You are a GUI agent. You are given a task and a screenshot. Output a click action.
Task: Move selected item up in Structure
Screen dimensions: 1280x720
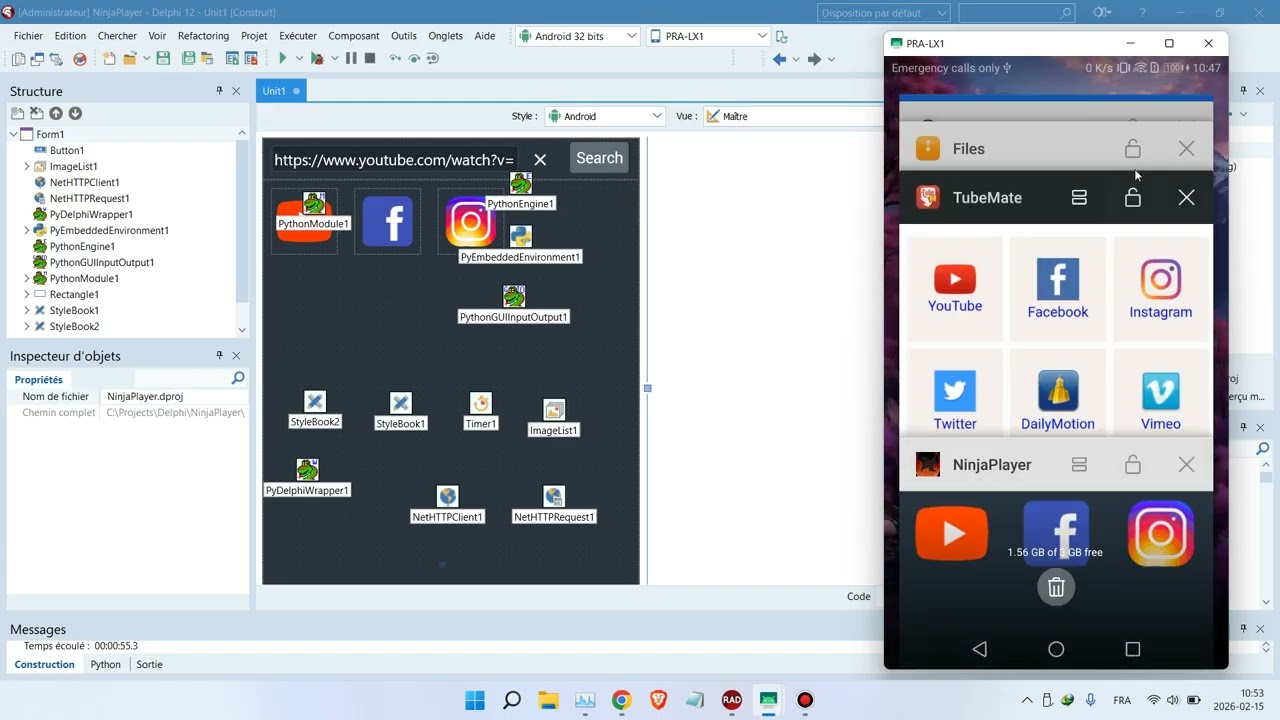coord(56,114)
